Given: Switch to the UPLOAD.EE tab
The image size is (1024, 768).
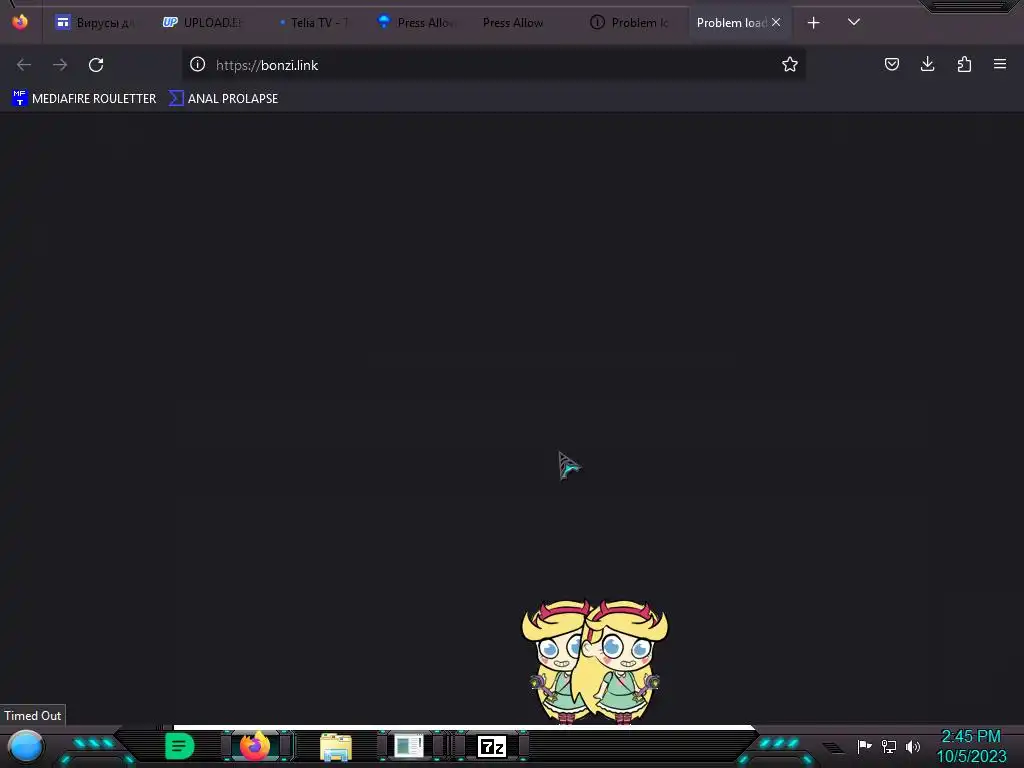Looking at the screenshot, I should (202, 23).
